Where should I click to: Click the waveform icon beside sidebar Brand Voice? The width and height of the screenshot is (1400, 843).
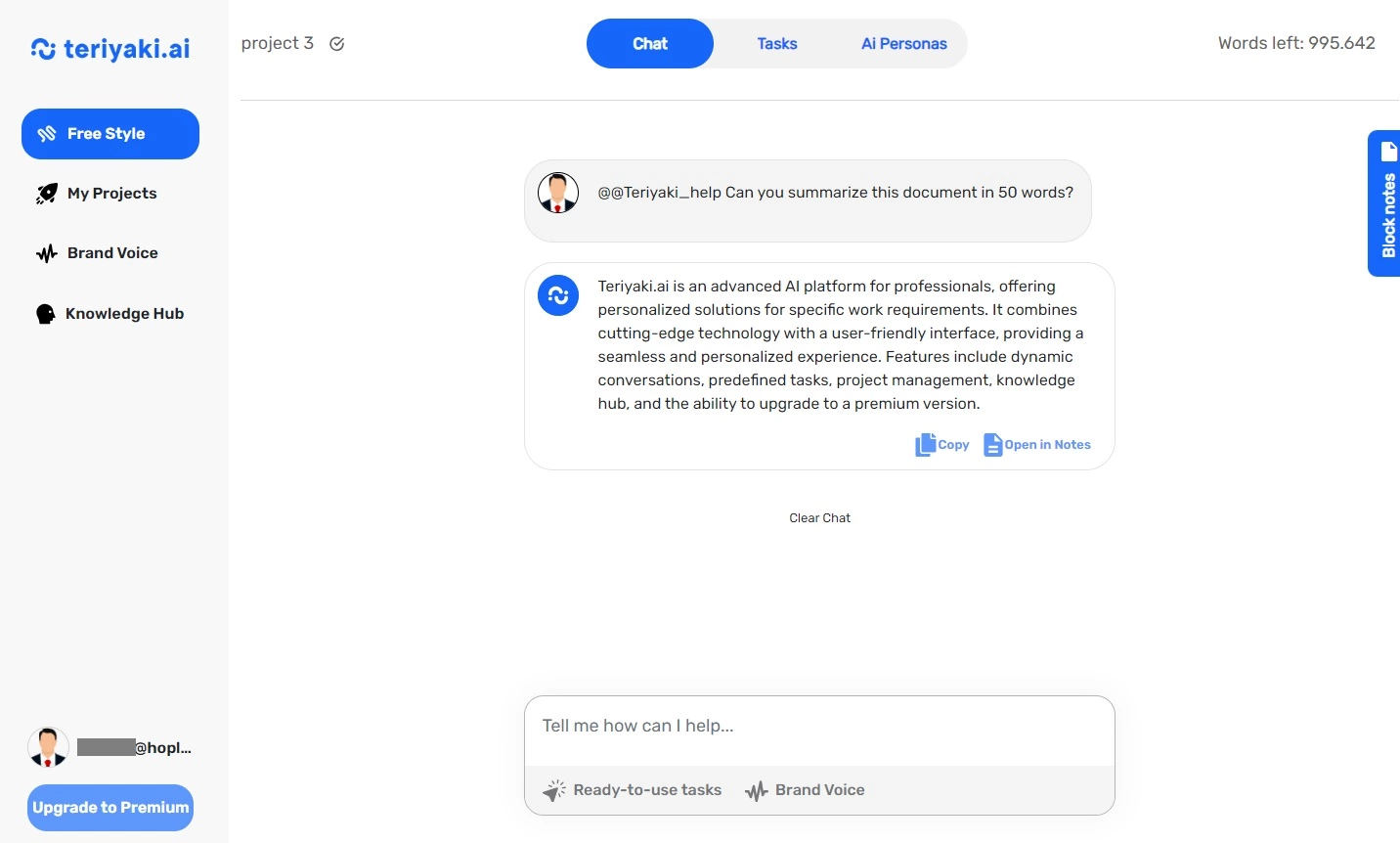[x=46, y=253]
